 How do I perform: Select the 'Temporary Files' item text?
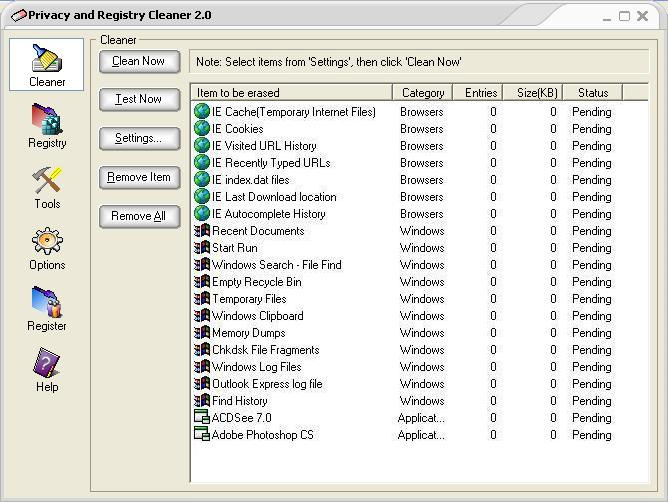coord(249,299)
